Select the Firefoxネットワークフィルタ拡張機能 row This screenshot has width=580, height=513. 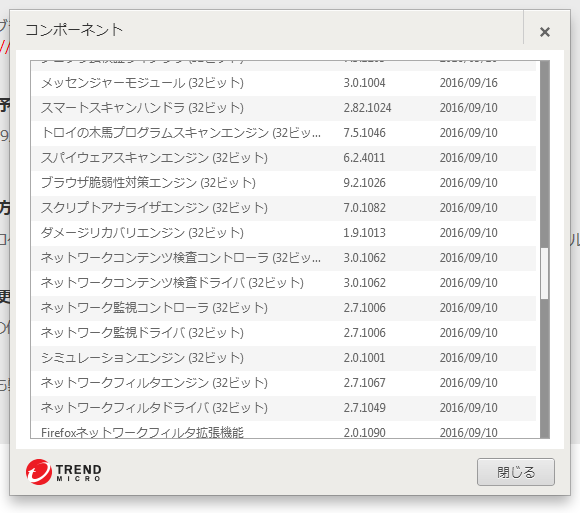pos(284,430)
